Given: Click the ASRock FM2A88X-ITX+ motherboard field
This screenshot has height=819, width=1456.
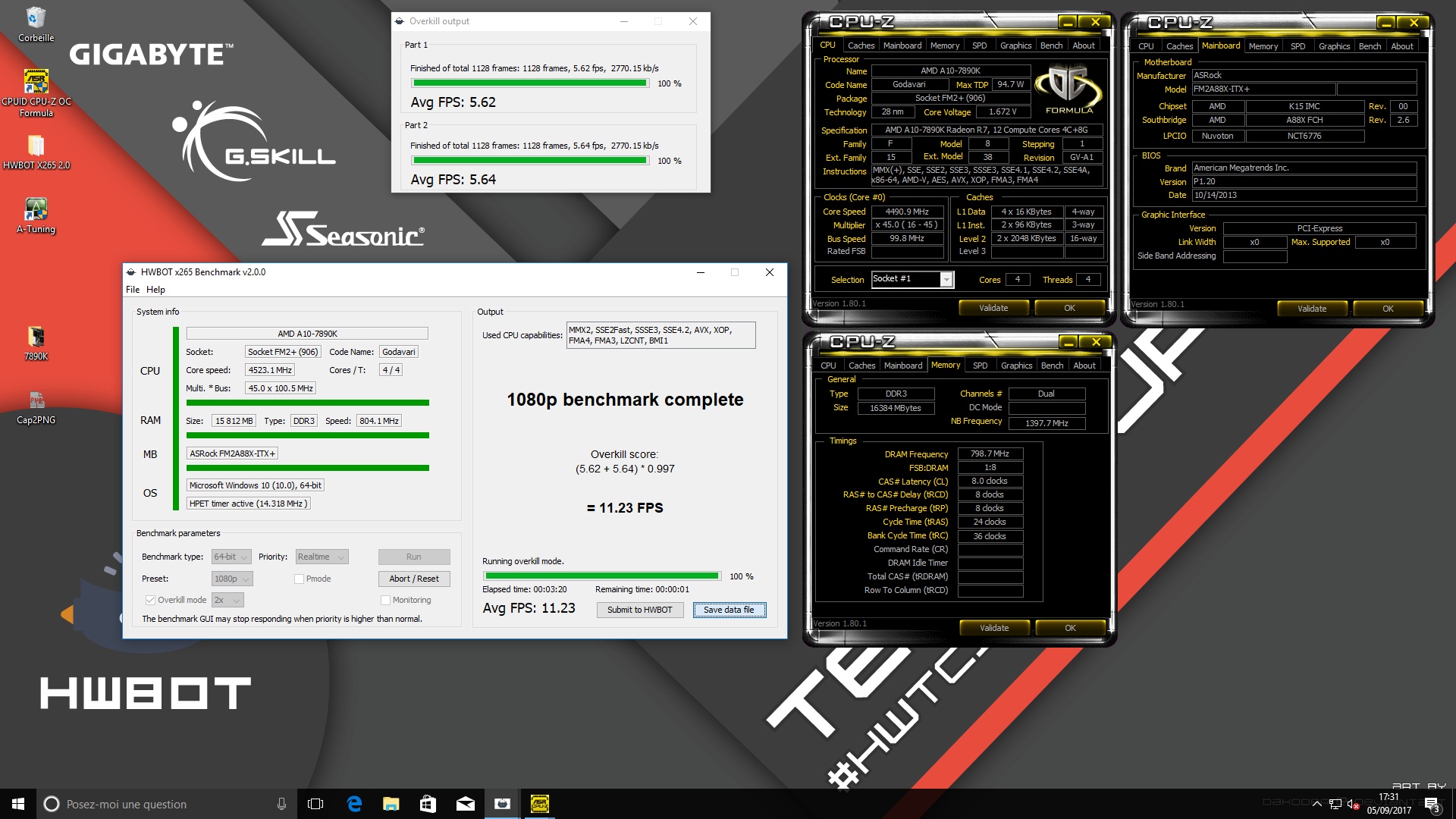Looking at the screenshot, I should (x=232, y=453).
